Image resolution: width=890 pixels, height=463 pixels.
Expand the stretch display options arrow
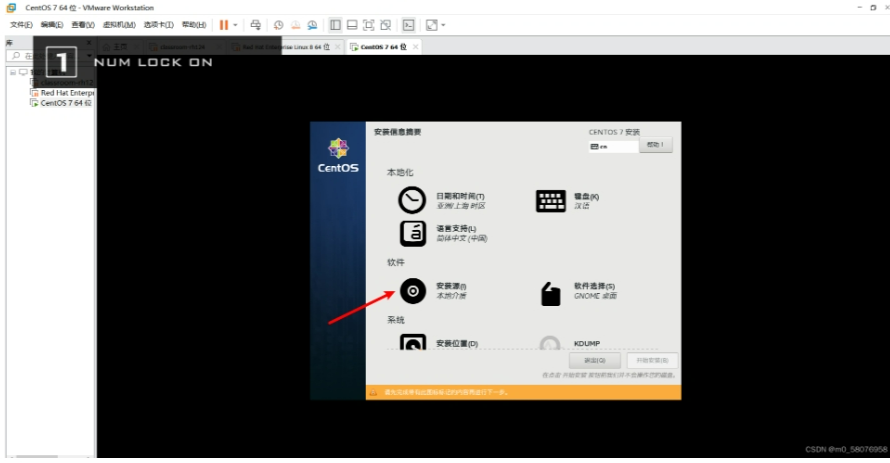coord(443,25)
